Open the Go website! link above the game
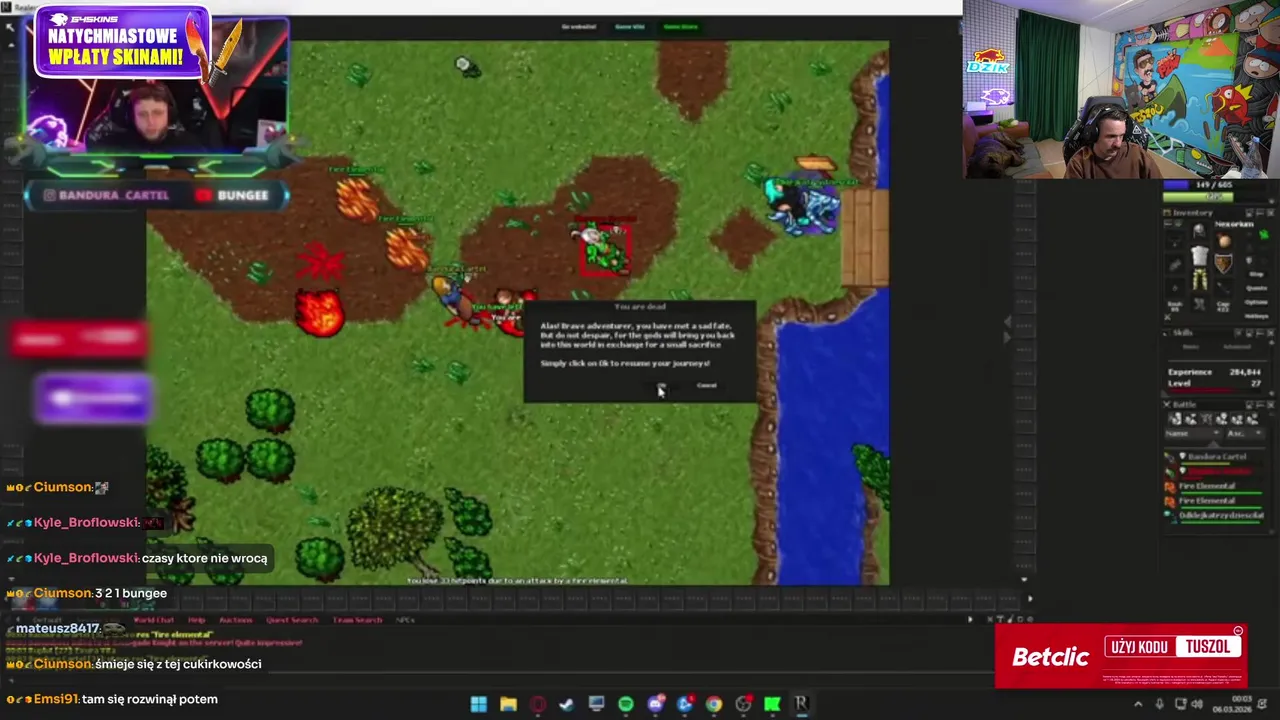 tap(578, 26)
